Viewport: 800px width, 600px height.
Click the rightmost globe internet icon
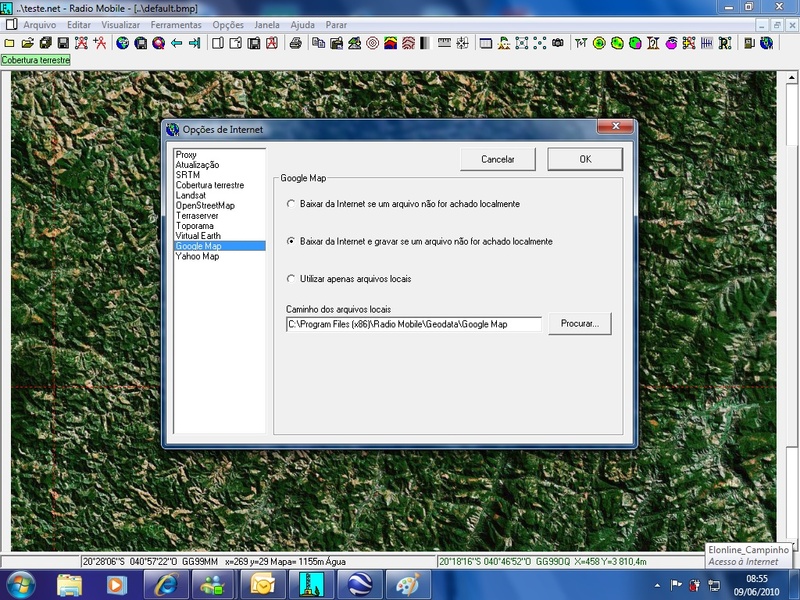[766, 43]
